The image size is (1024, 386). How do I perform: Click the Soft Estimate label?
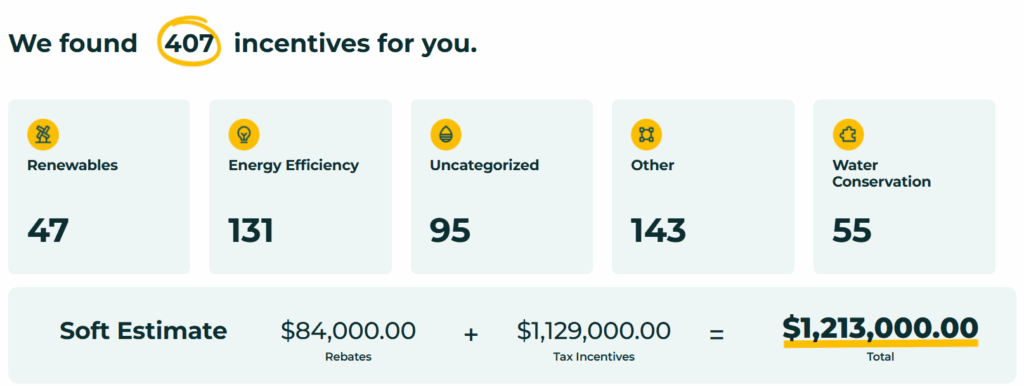click(144, 330)
